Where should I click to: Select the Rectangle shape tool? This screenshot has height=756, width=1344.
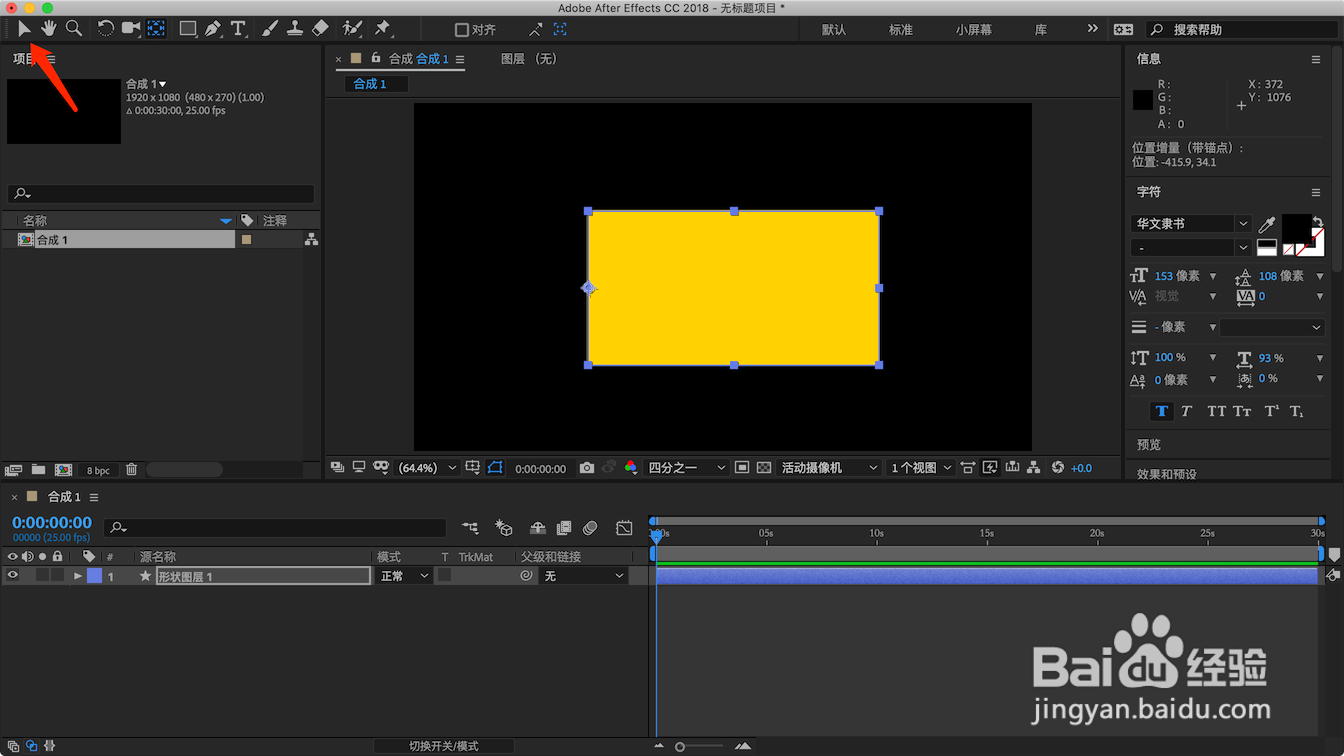(x=188, y=29)
